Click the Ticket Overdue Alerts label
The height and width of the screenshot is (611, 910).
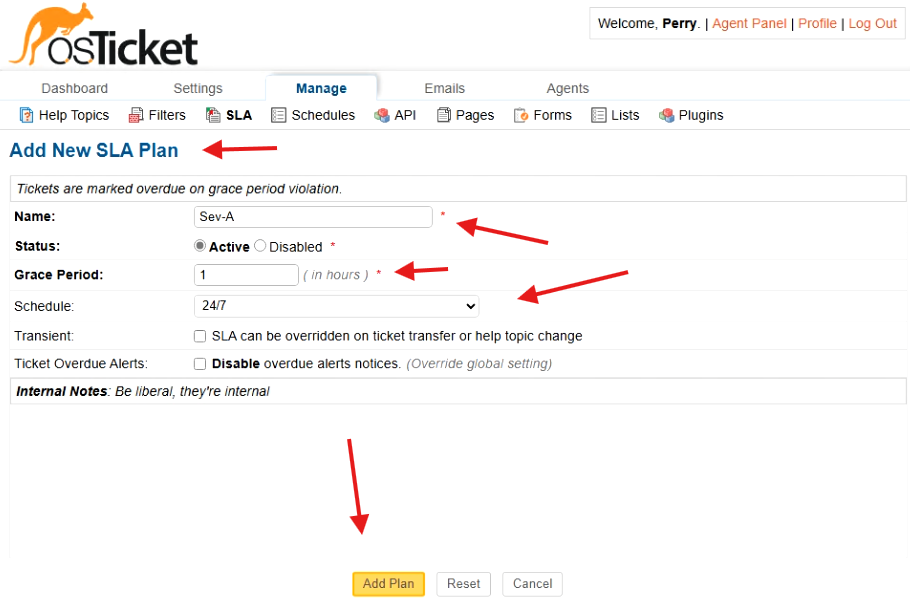[81, 364]
